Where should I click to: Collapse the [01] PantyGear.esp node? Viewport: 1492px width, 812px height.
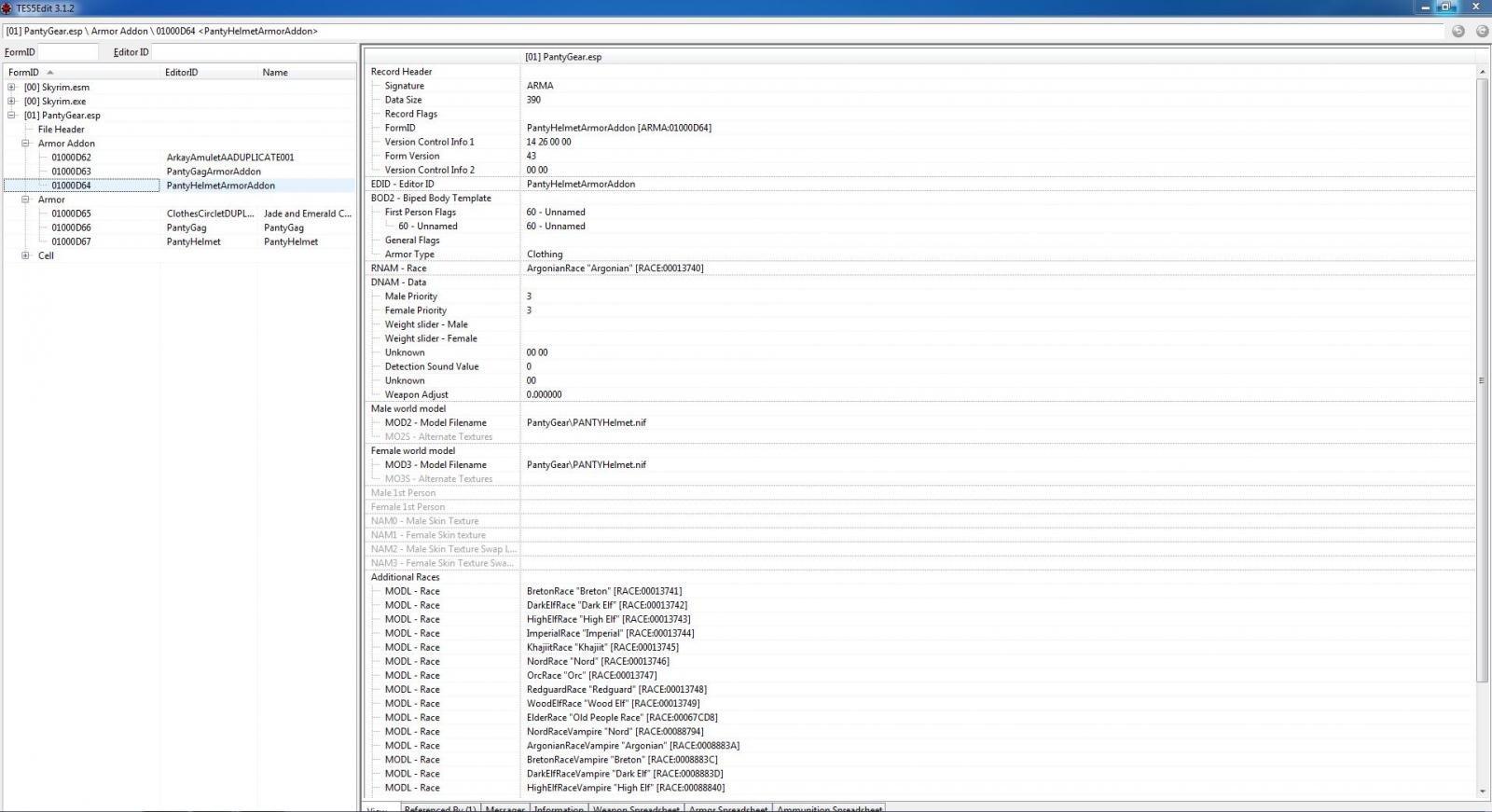click(11, 116)
